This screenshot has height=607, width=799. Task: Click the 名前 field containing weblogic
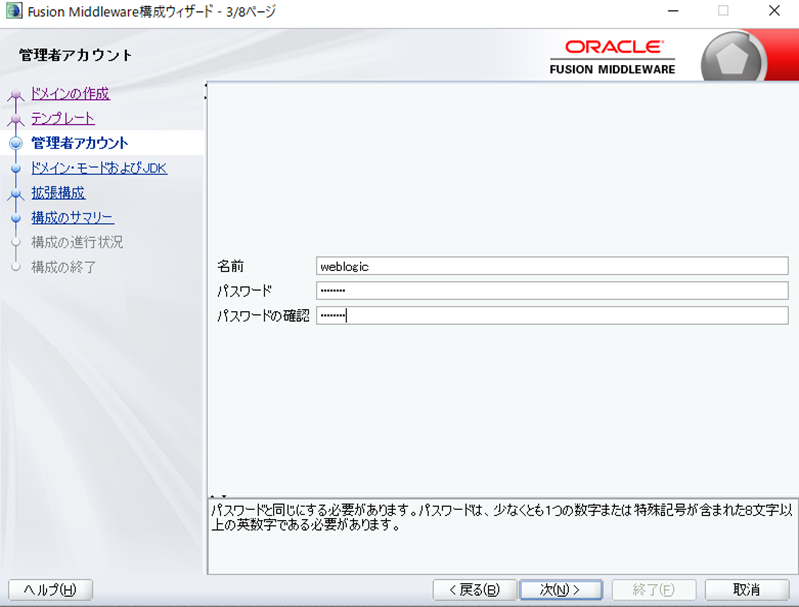551,266
